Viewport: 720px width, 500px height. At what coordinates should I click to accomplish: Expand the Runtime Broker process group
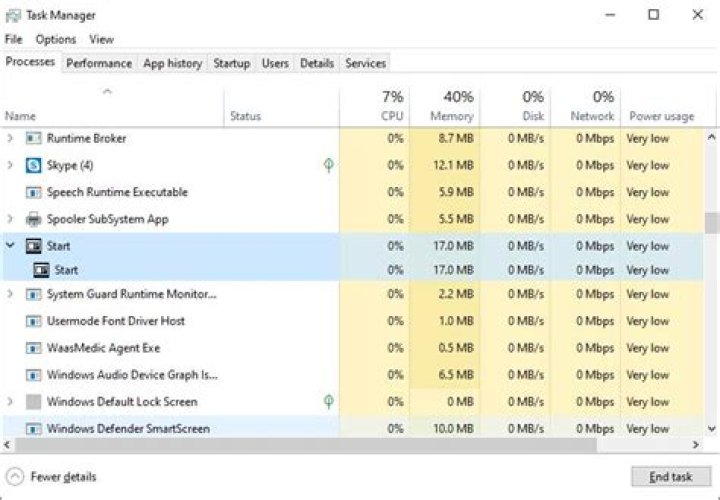click(10, 138)
